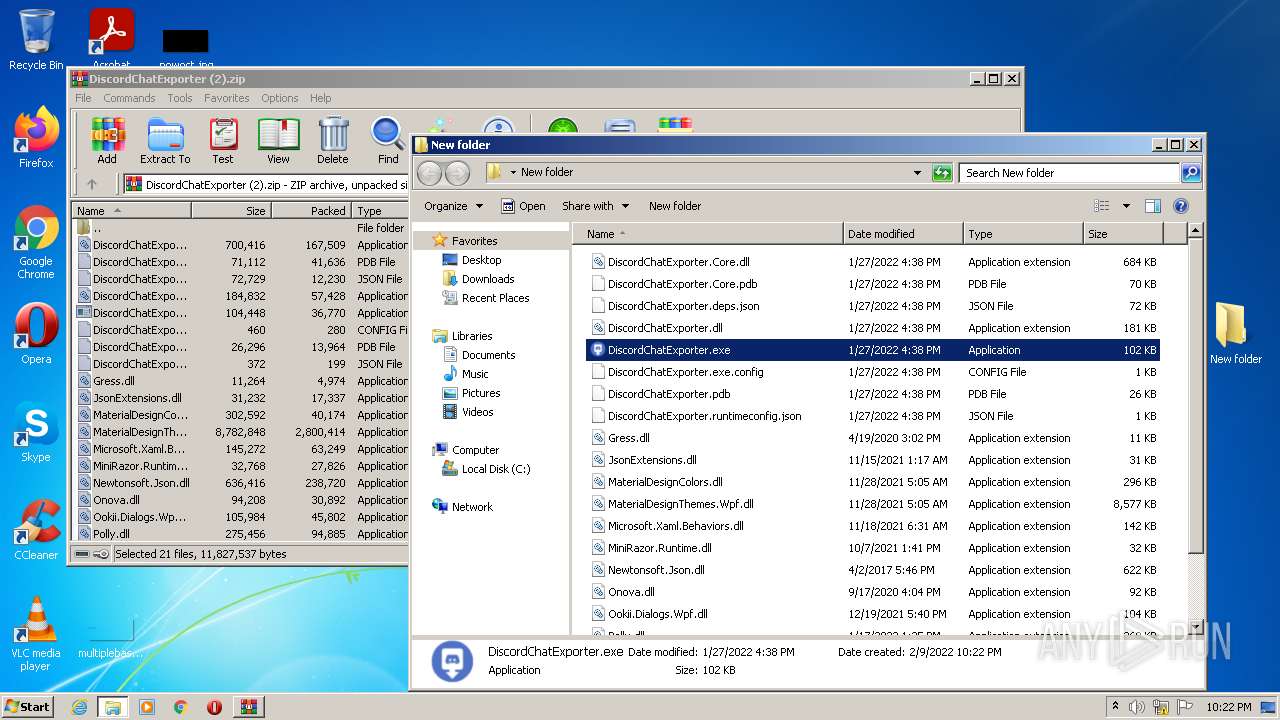
Task: Click the Open button in Explorer toolbar
Action: click(x=523, y=206)
